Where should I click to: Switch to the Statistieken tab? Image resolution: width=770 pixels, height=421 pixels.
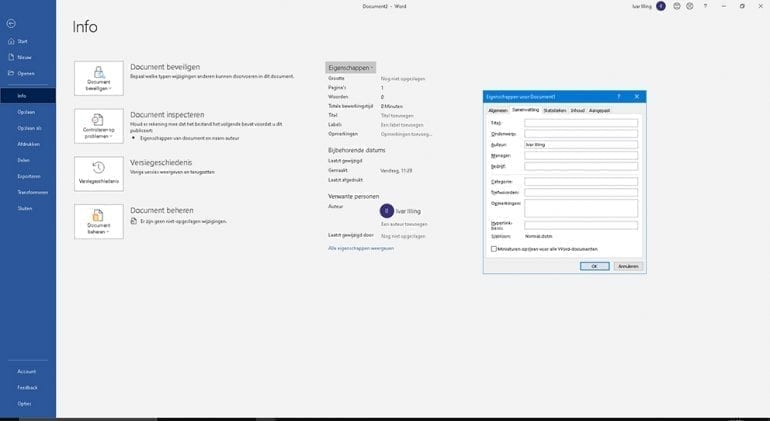tap(555, 111)
